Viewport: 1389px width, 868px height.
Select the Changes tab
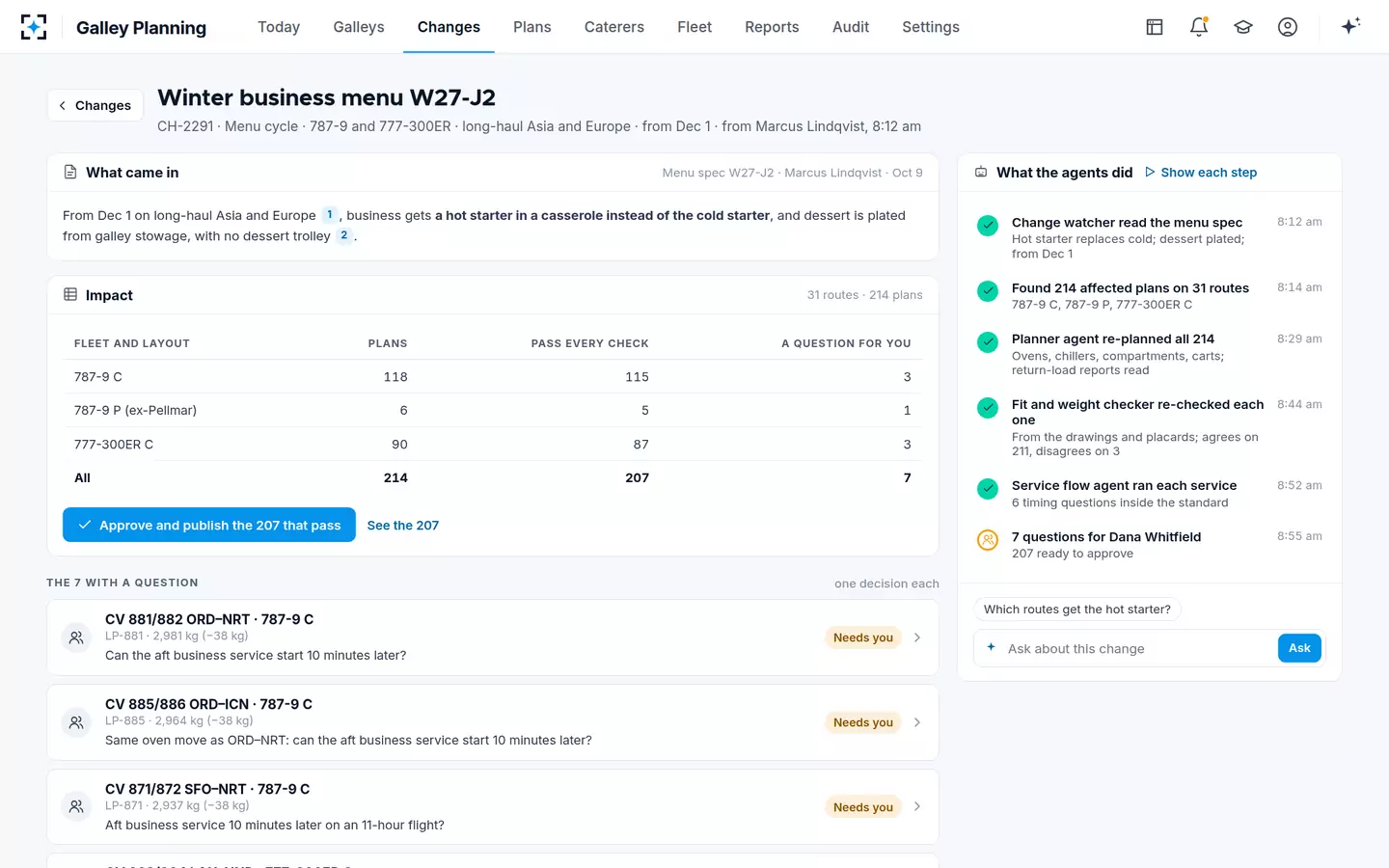(449, 27)
